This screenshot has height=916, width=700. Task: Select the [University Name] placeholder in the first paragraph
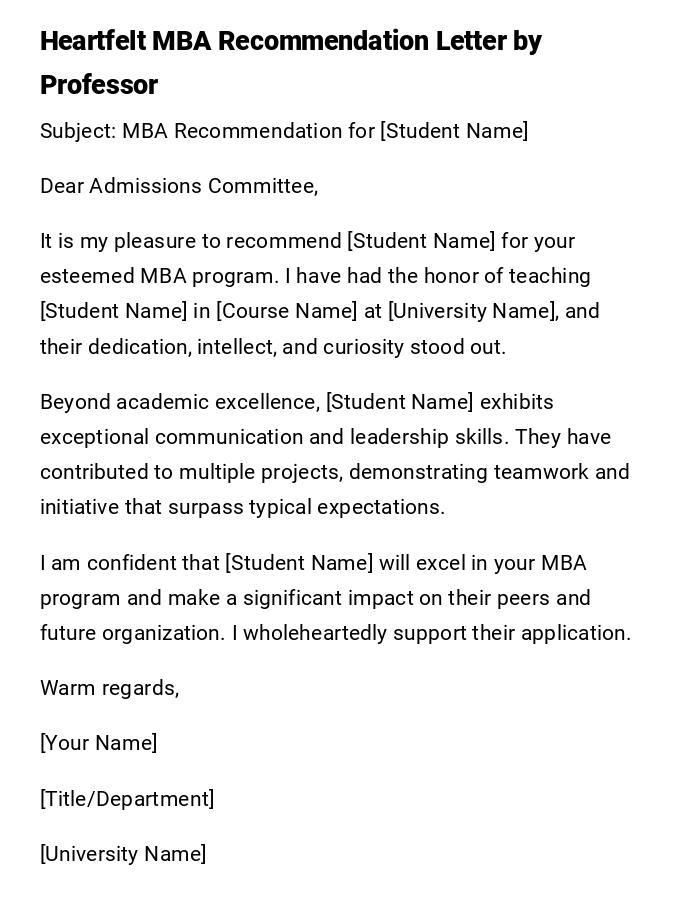(x=472, y=311)
